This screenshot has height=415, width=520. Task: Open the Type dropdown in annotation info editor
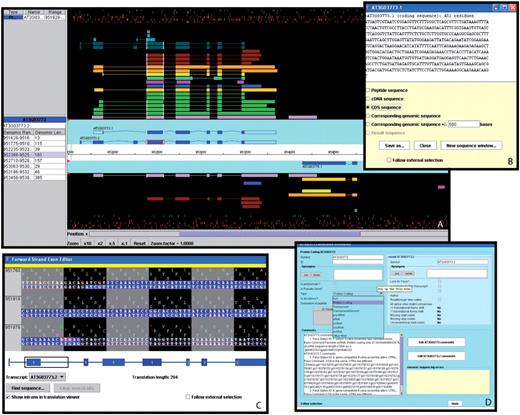358,294
